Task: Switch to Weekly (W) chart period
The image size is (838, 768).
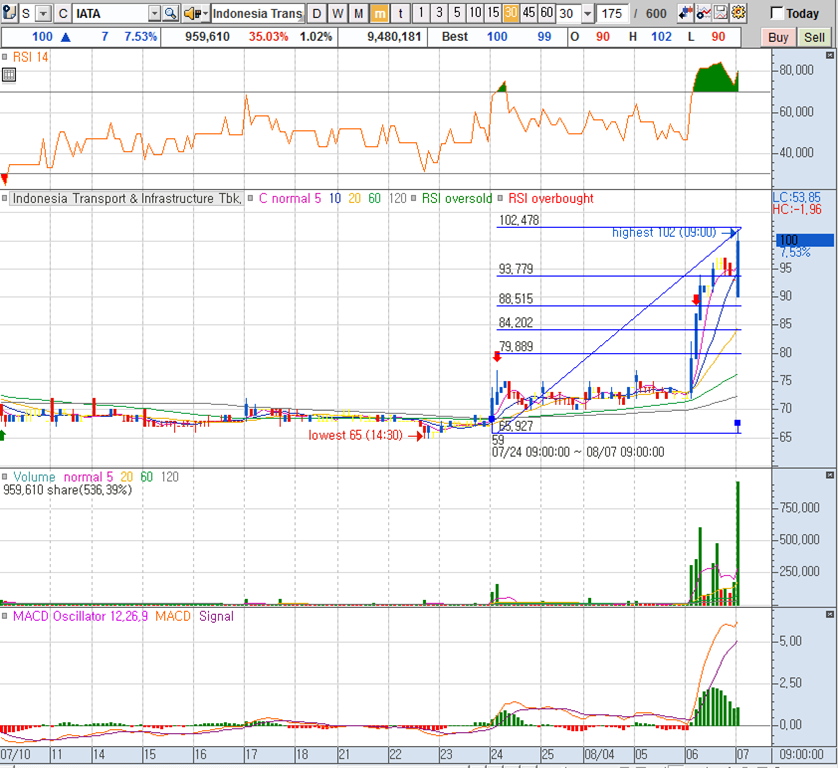Action: pyautogui.click(x=337, y=13)
